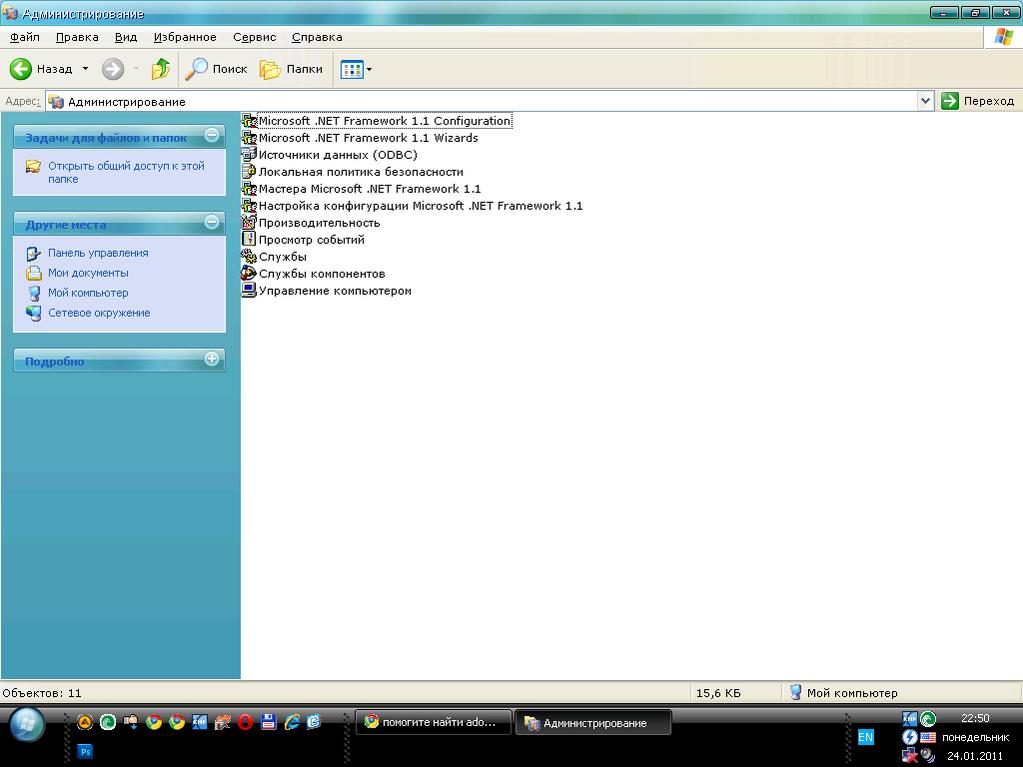Open Мои документы link
Viewport: 1023px width, 767px height.
pos(88,273)
